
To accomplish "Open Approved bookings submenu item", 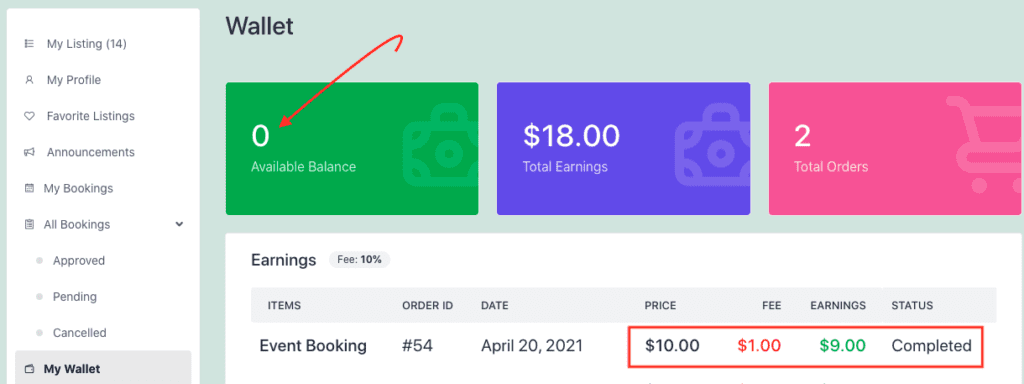I will pyautogui.click(x=79, y=261).
